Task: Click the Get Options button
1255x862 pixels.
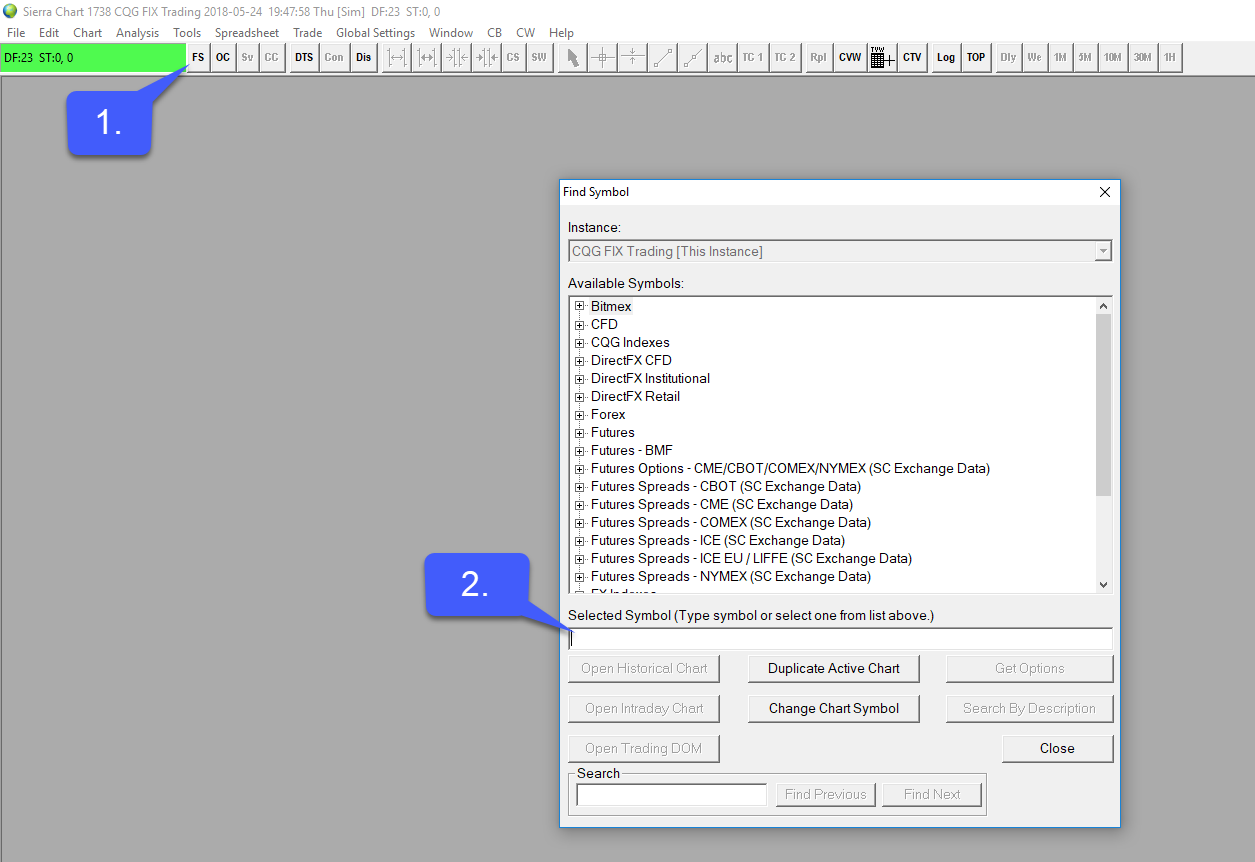Action: [1029, 669]
